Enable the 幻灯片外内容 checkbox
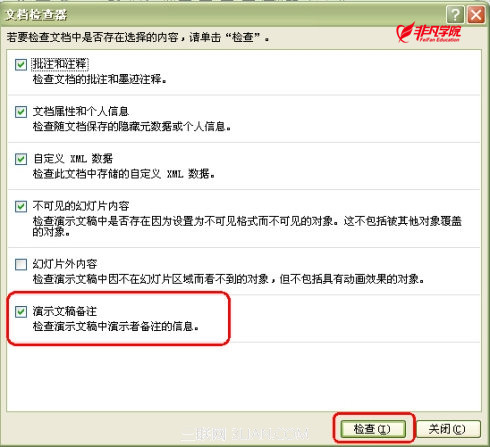 [x=21, y=265]
